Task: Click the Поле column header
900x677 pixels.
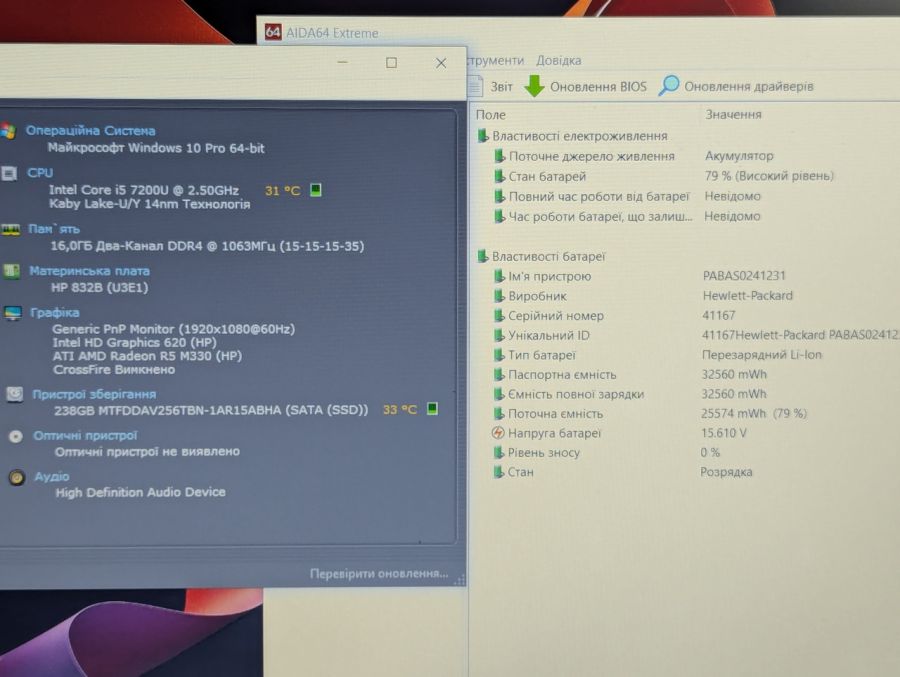Action: [x=491, y=115]
